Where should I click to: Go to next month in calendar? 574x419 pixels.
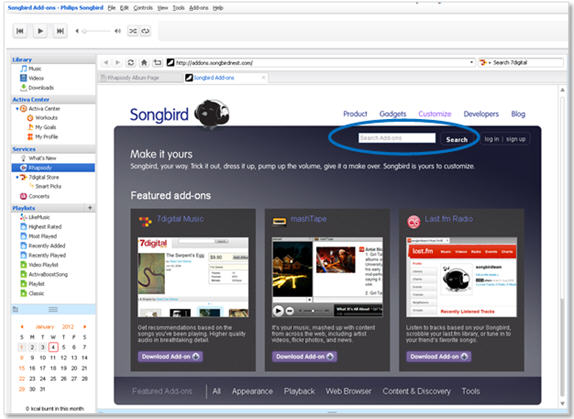(85, 326)
